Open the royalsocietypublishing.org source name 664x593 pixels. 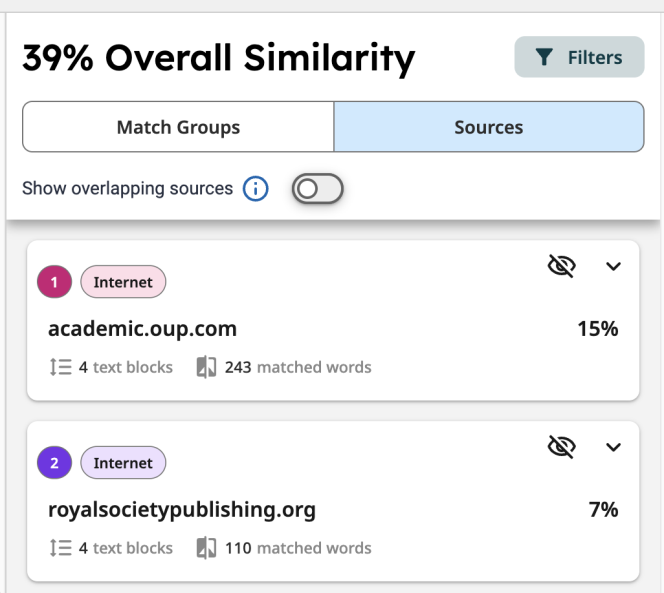click(x=182, y=510)
